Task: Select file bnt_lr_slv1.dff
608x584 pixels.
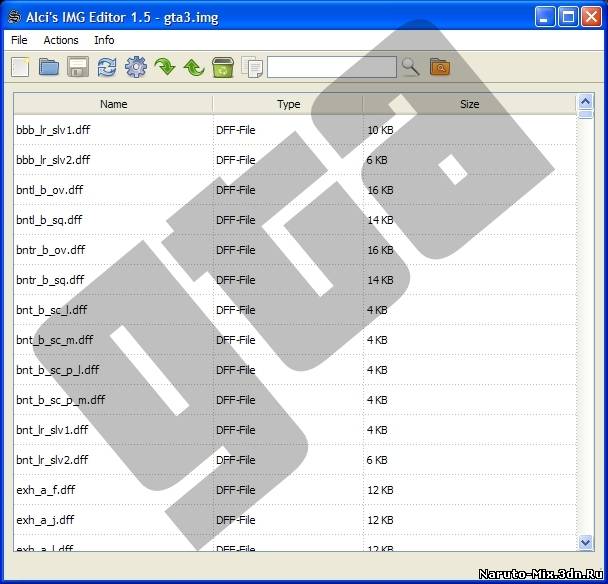Action: pyautogui.click(x=52, y=430)
